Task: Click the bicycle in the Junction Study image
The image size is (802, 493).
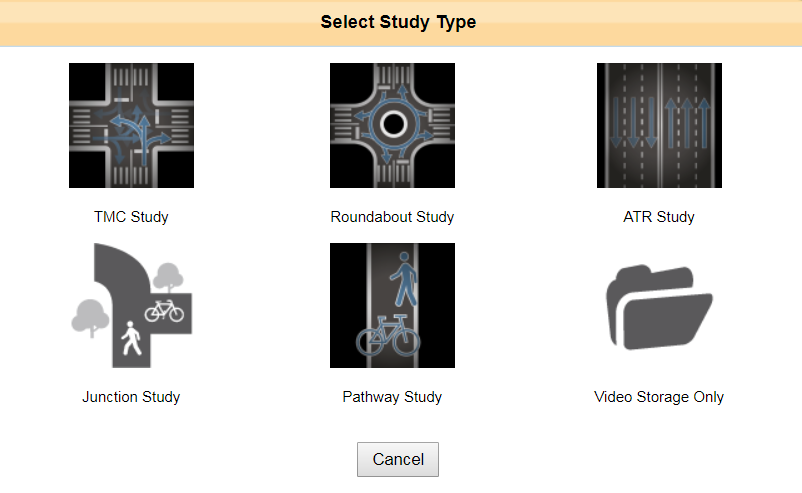Action: [163, 309]
